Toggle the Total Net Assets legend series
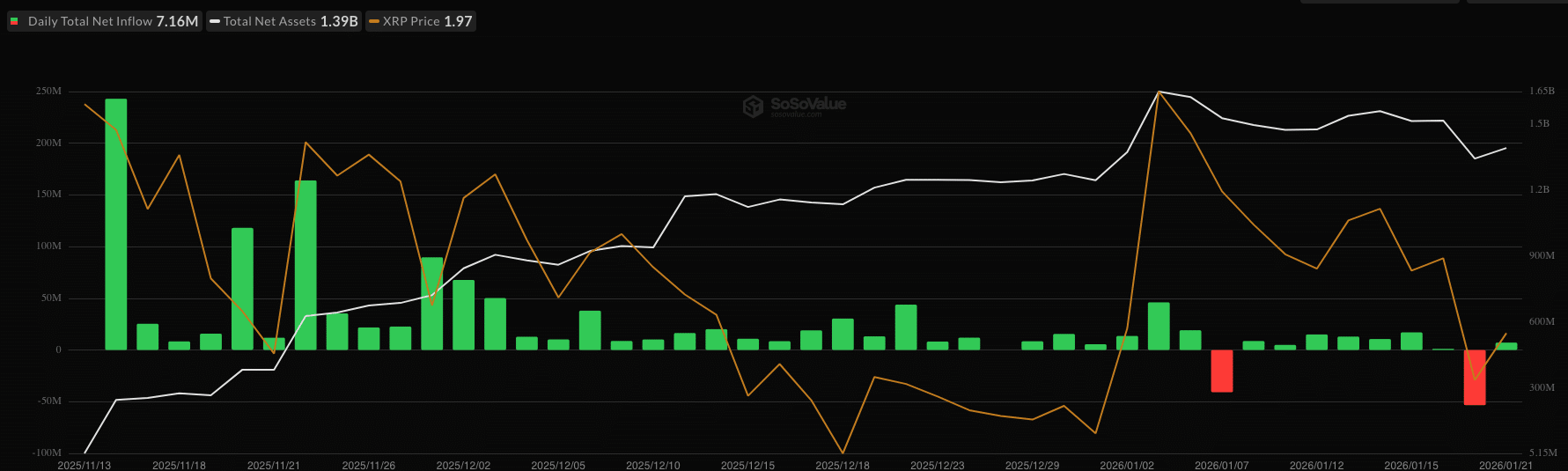The image size is (1568, 471). (x=283, y=21)
